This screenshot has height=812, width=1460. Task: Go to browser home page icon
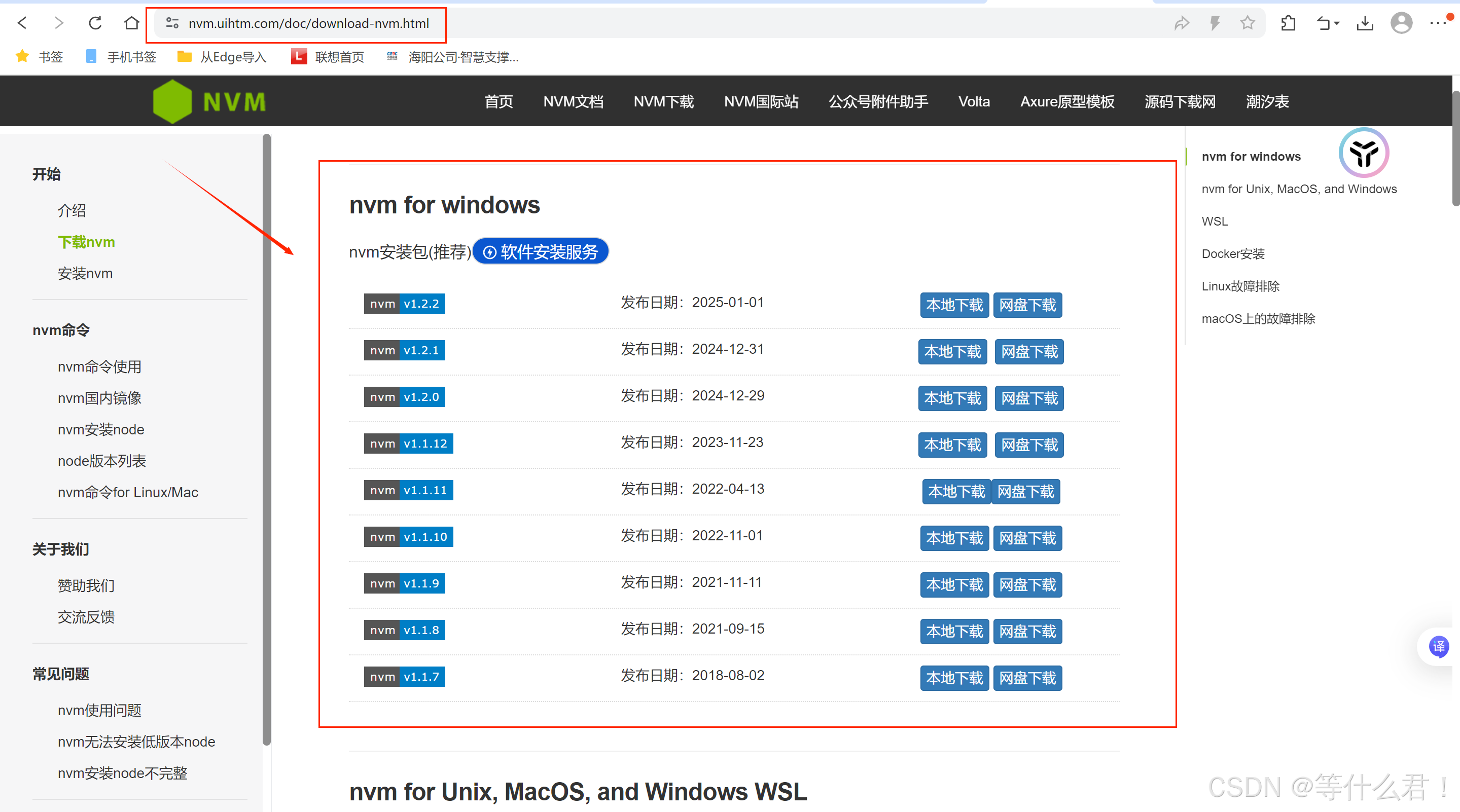coord(131,23)
